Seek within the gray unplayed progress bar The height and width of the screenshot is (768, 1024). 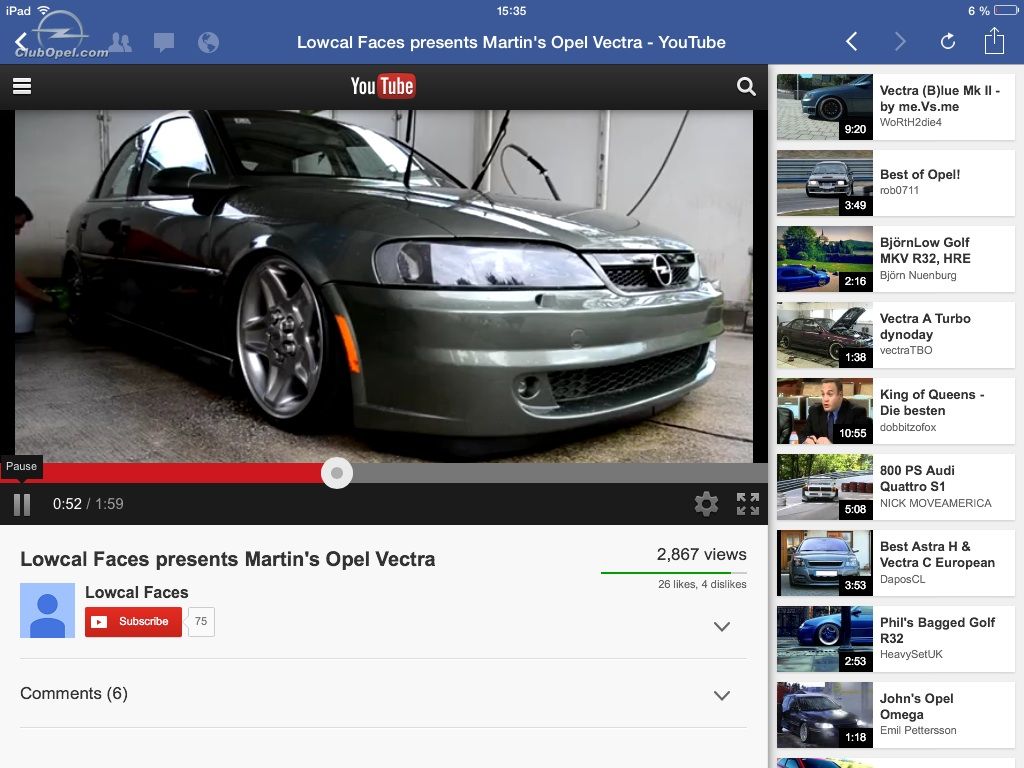click(x=560, y=473)
